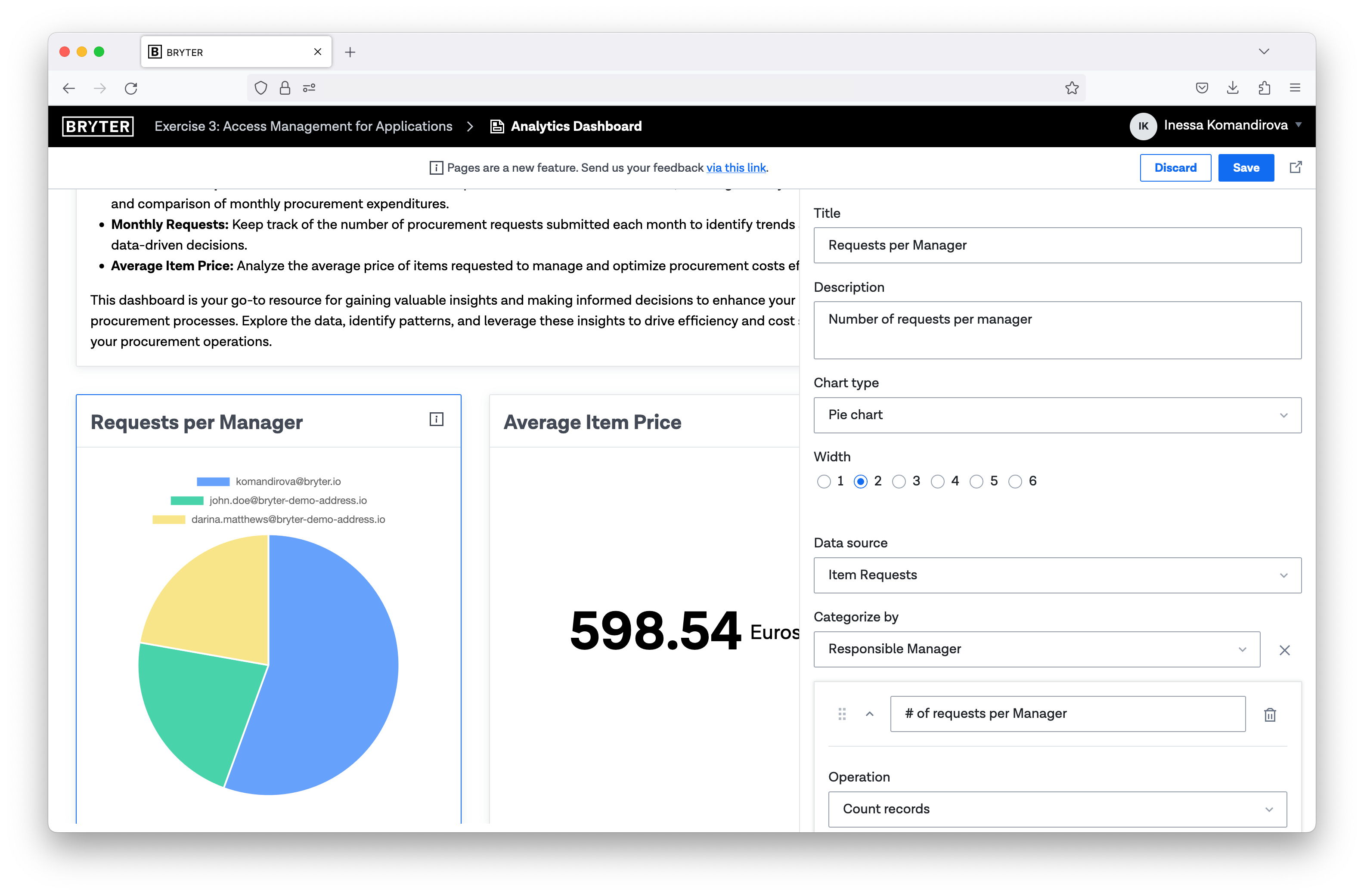This screenshot has height=896, width=1364.
Task: Click the drag handle beside the series name
Action: 841,714
